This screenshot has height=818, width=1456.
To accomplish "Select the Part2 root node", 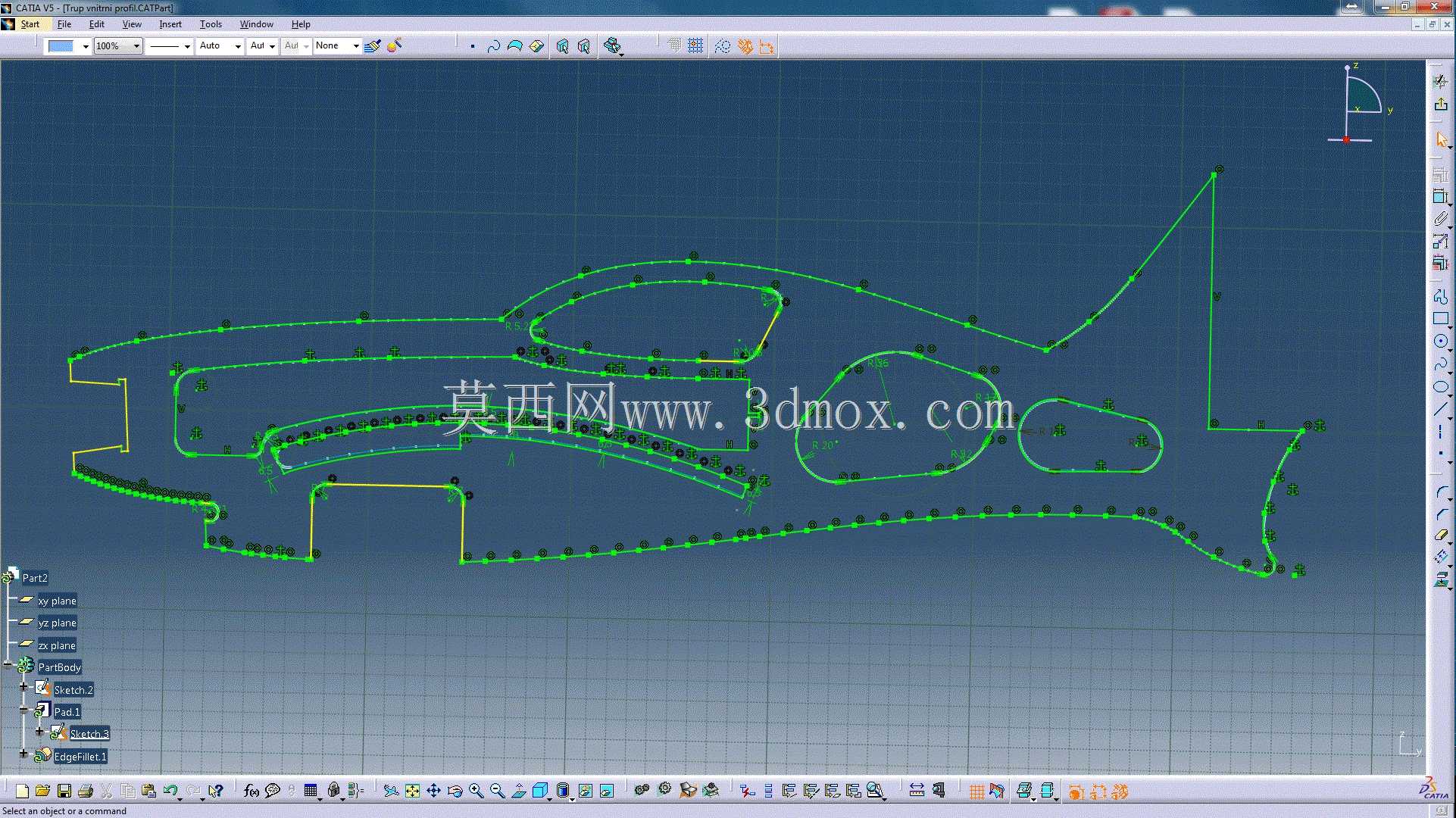I will [35, 578].
